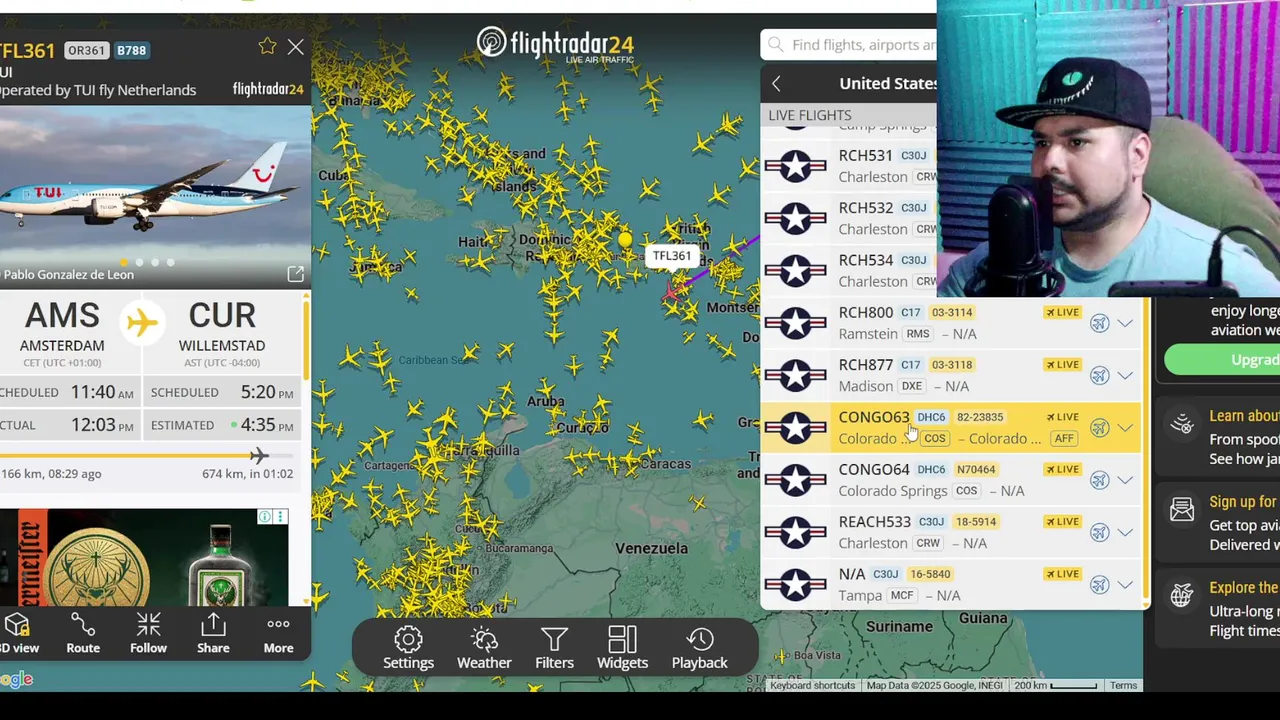Image resolution: width=1280 pixels, height=720 pixels.
Task: Show CONGO63 on the map
Action: (x=1099, y=427)
